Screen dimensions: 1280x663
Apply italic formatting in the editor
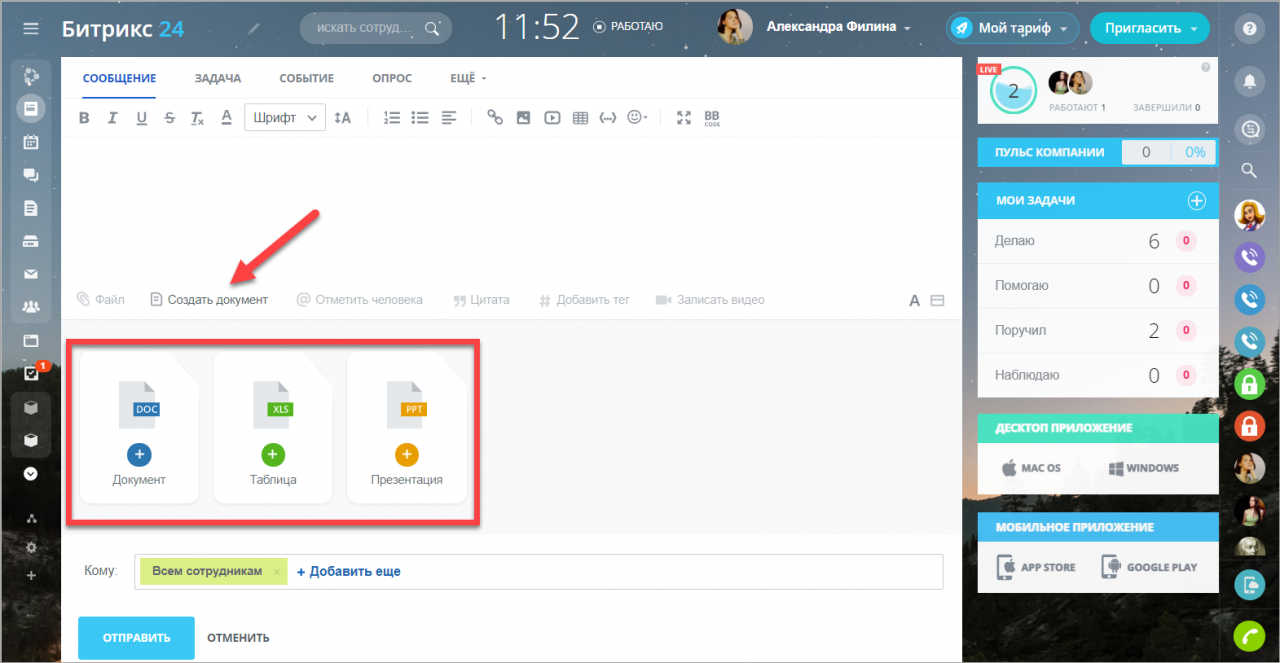click(113, 118)
